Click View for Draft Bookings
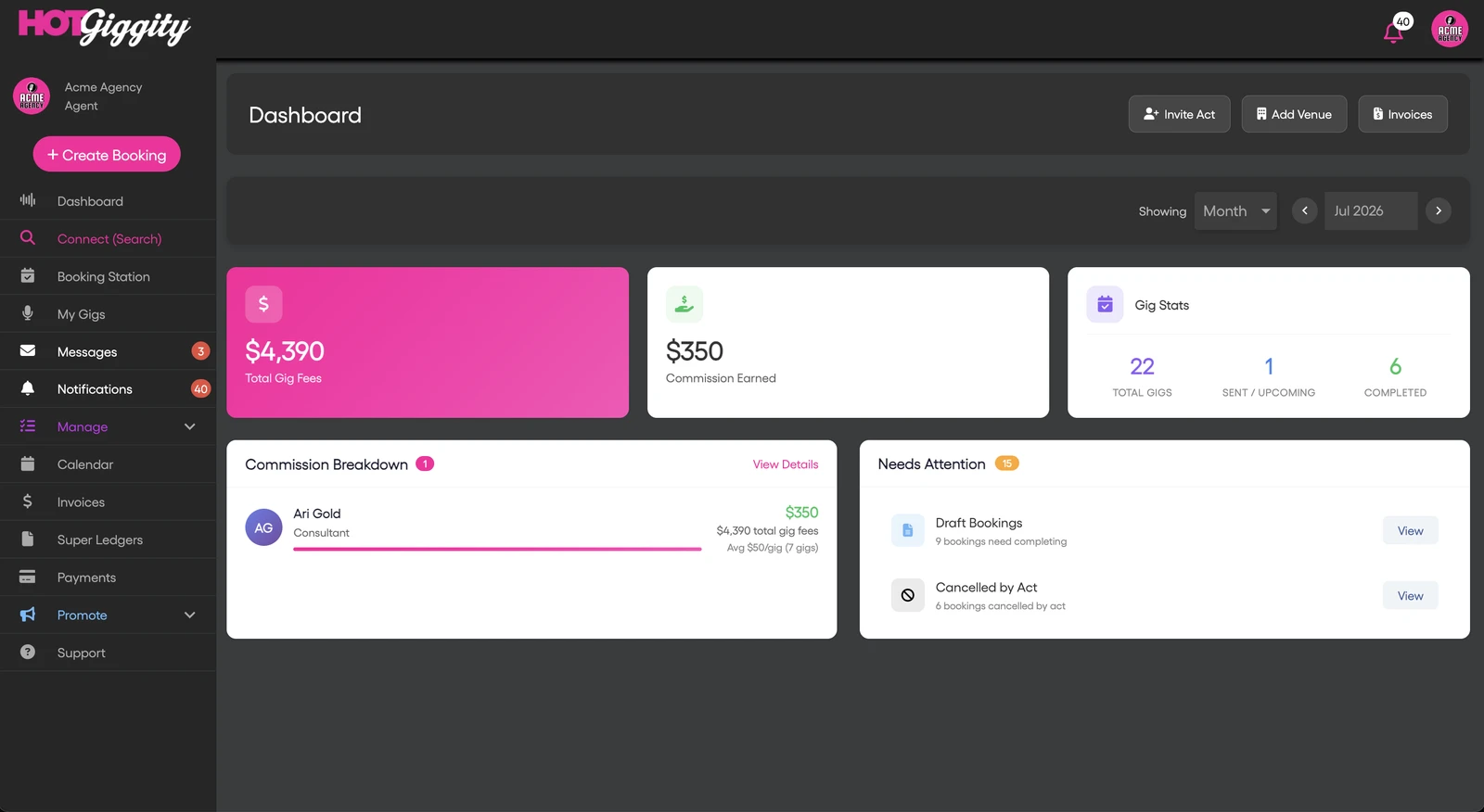Screen dimensions: 1484x812 1410,530
